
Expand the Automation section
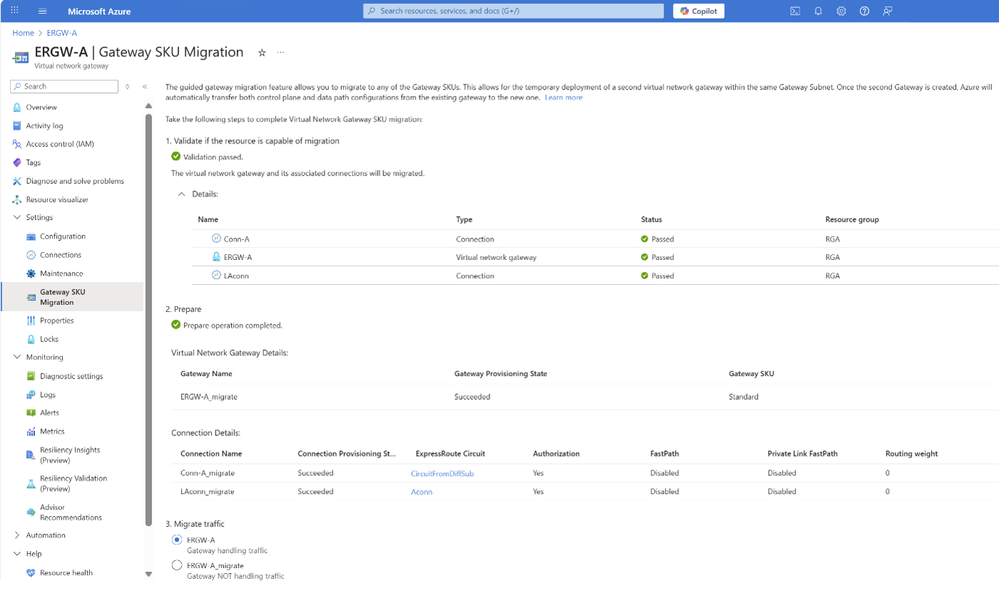pos(17,535)
